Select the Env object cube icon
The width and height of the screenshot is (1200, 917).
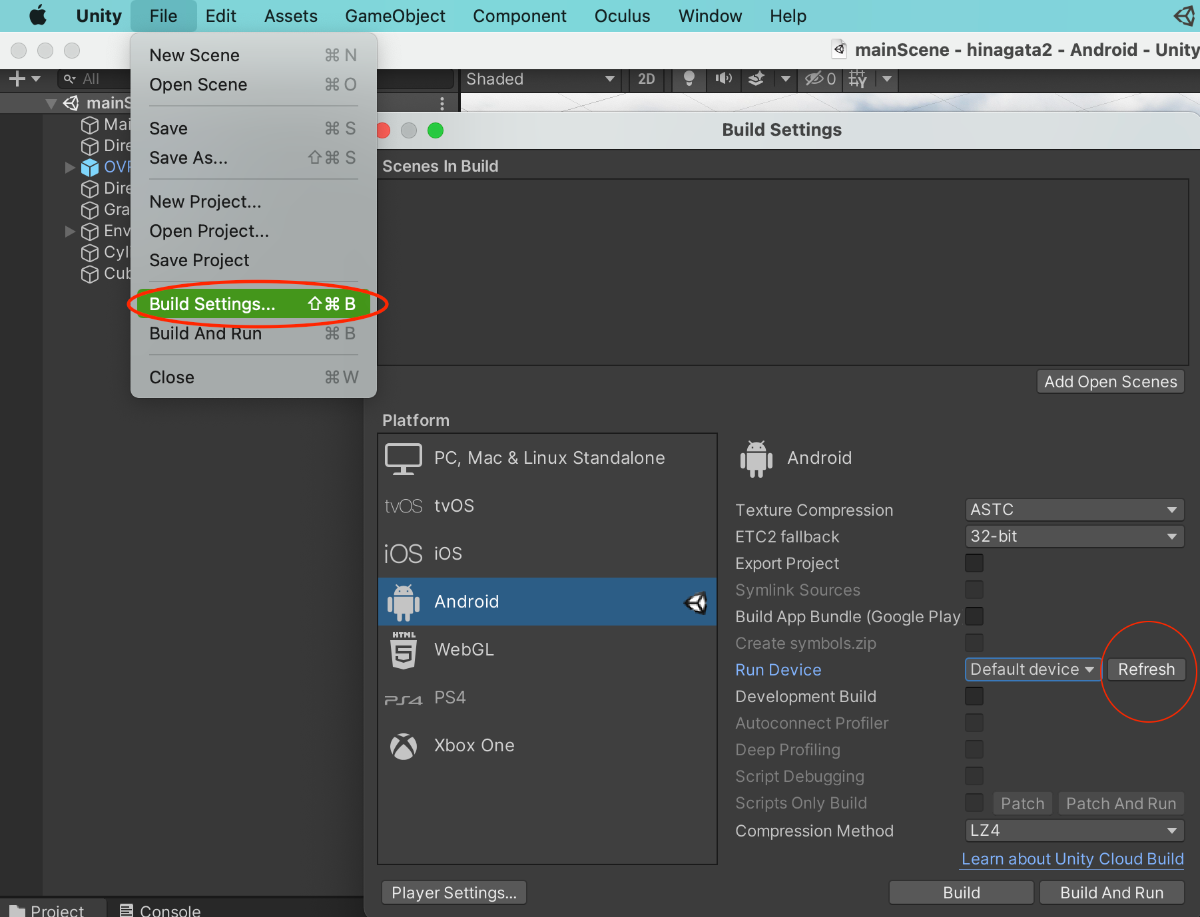point(90,231)
